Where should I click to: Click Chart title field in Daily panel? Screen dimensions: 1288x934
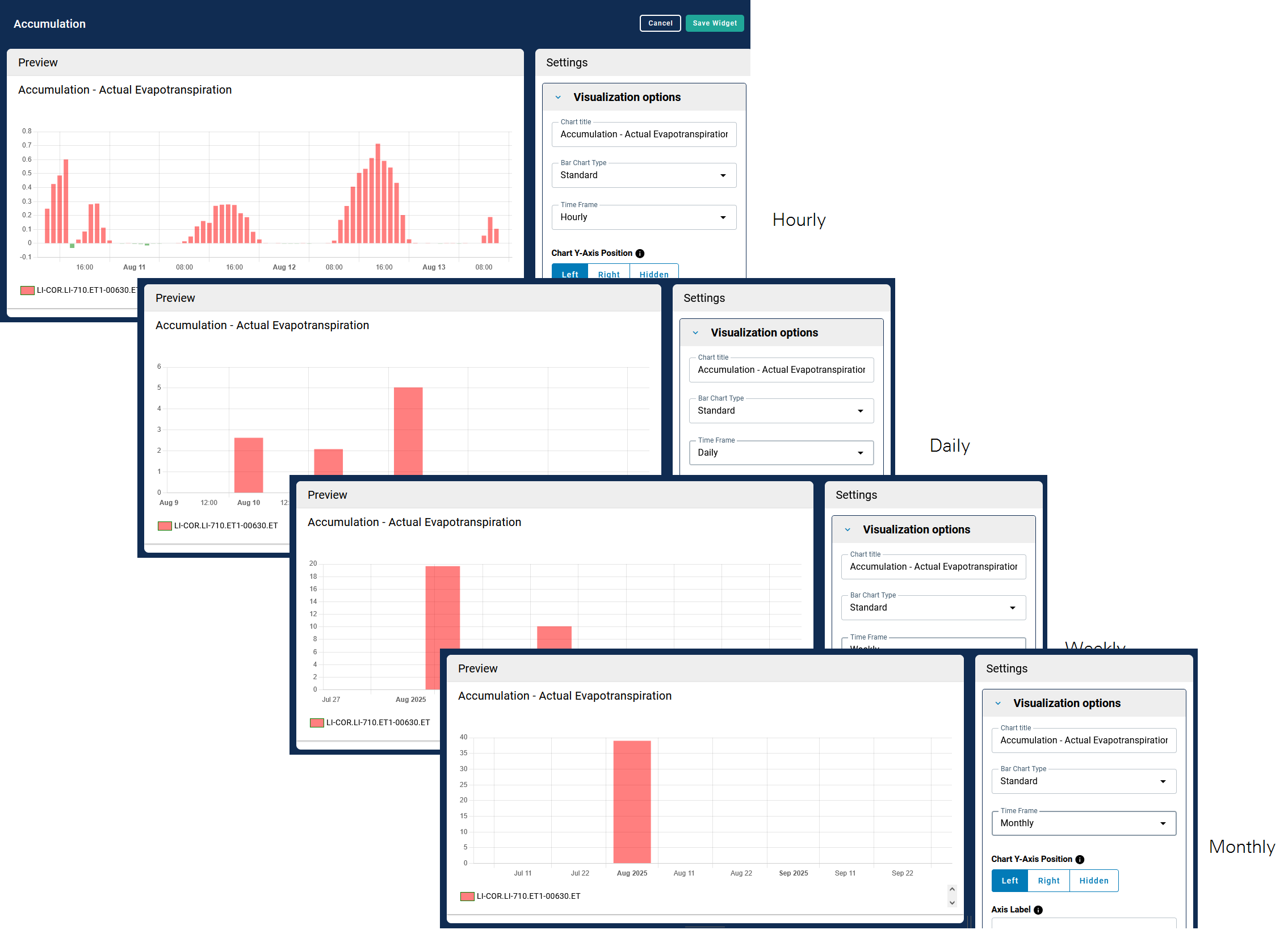pos(781,370)
